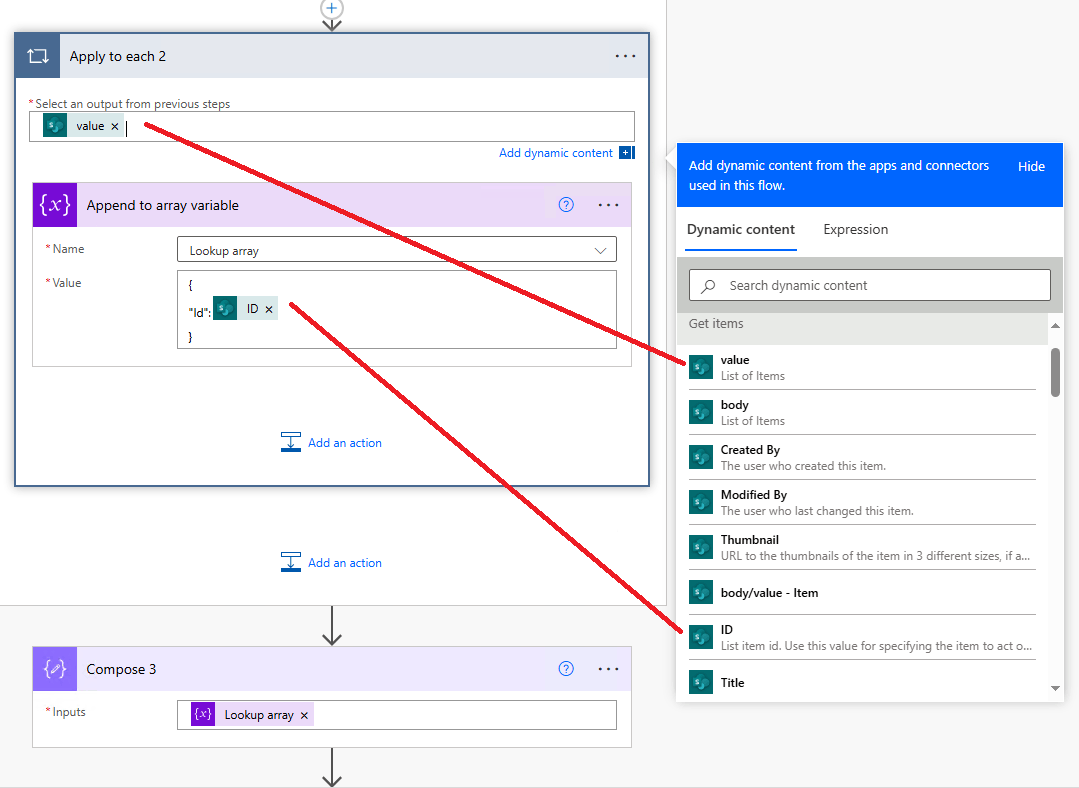Open the Compose 3 ellipsis menu
Viewport: 1079px width, 788px height.
click(x=608, y=668)
